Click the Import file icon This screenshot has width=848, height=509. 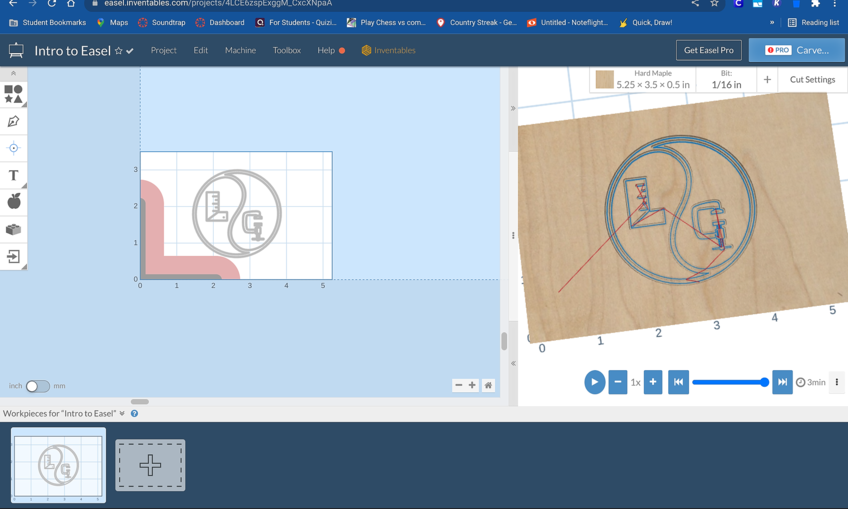click(13, 256)
